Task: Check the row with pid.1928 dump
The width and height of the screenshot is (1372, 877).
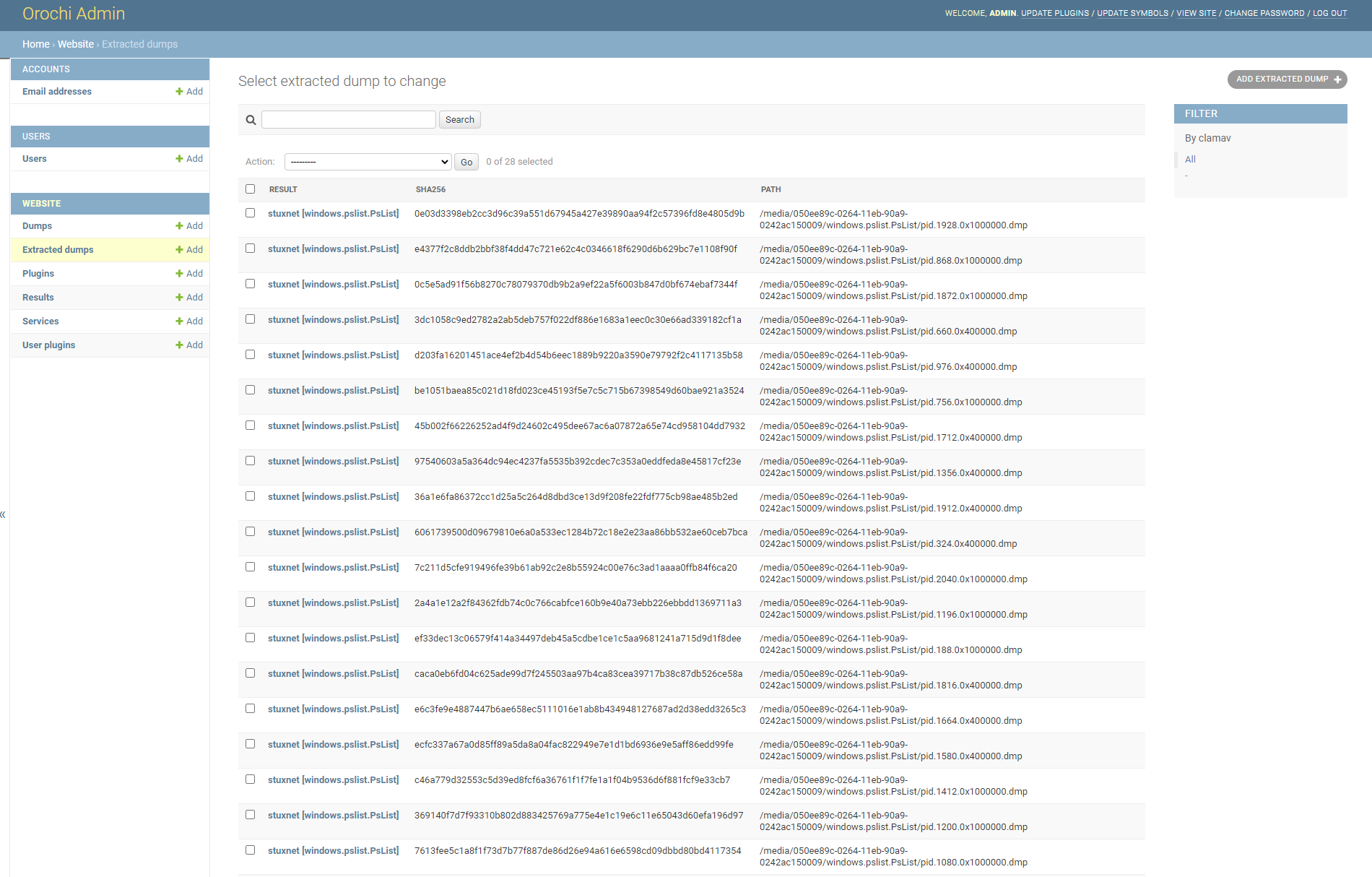Action: (x=251, y=213)
